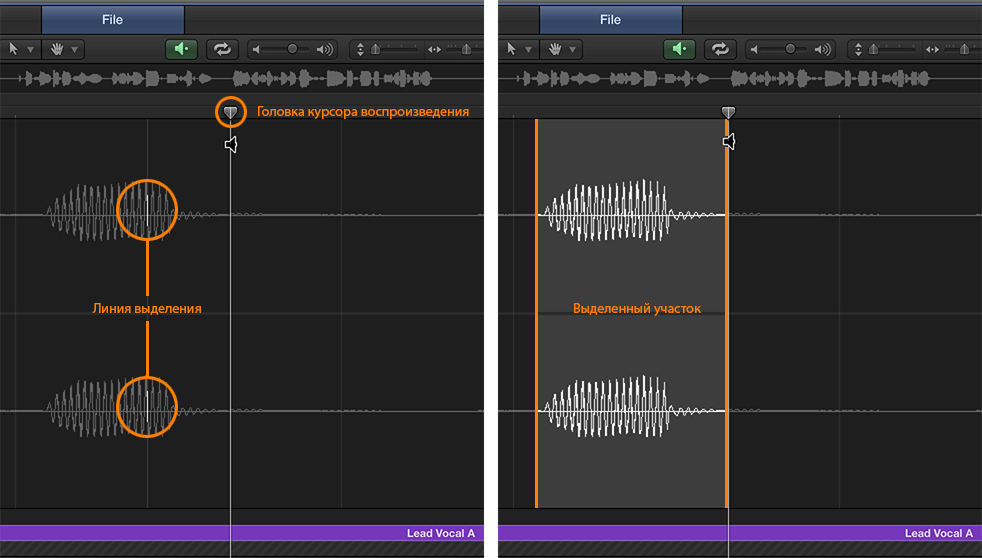Click the playhead head in left editor
This screenshot has height=558, width=982.
click(230, 112)
